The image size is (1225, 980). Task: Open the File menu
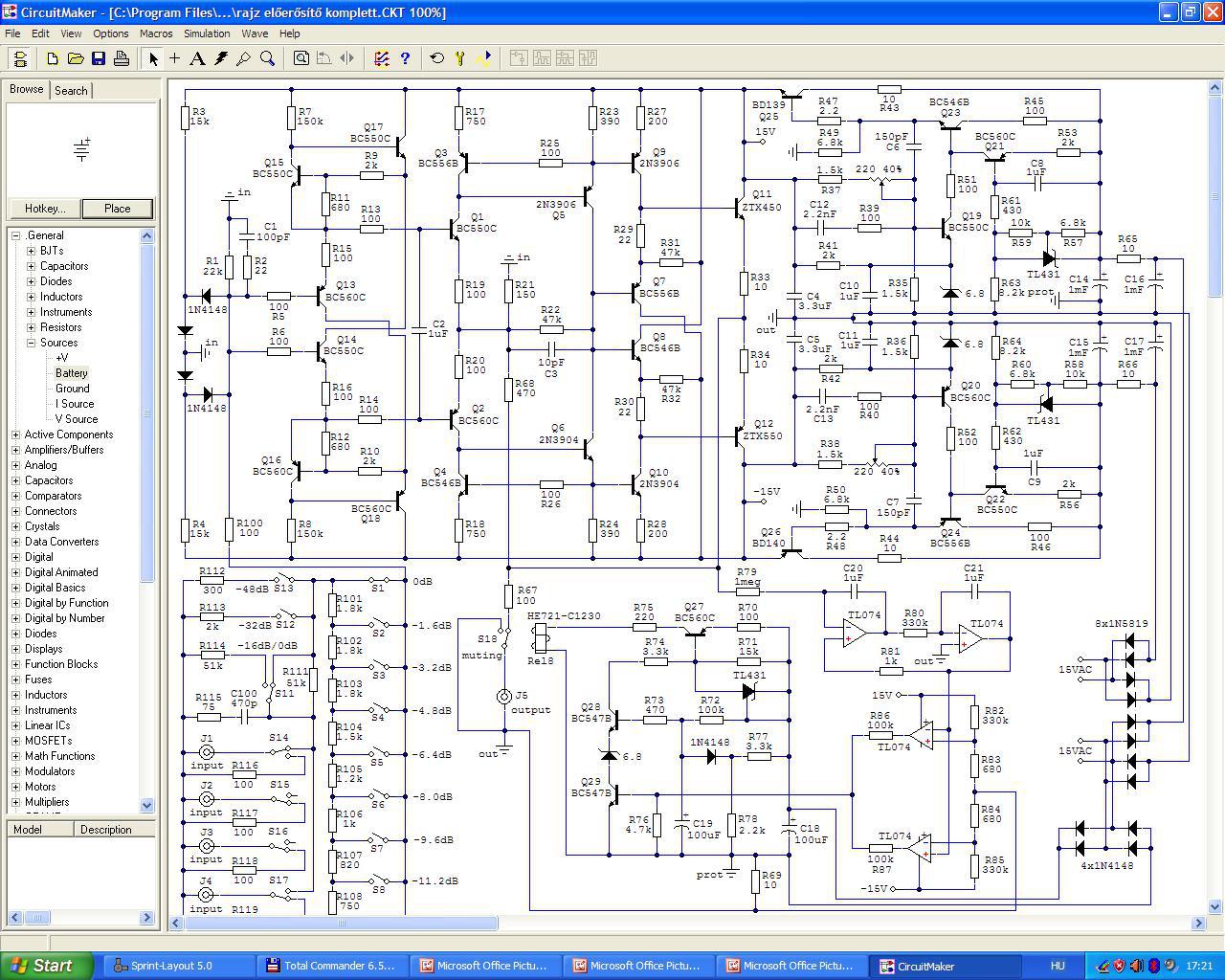12,33
